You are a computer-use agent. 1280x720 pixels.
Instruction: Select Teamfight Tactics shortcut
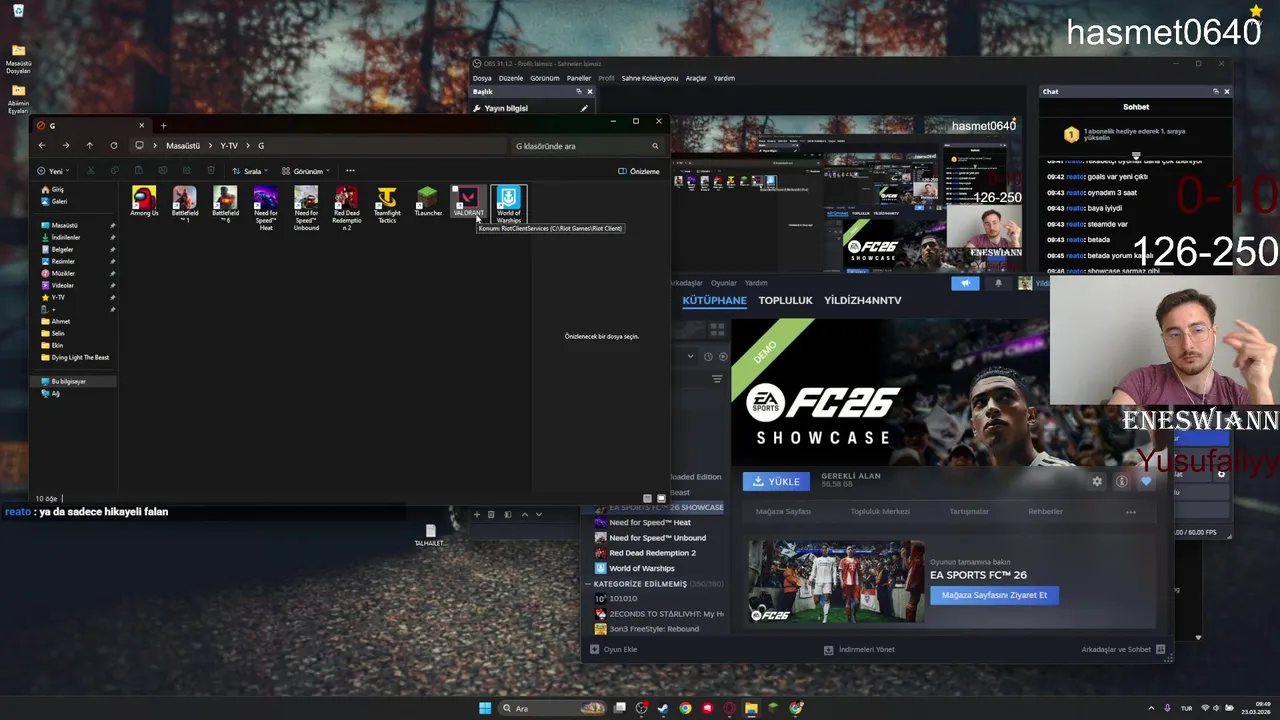pyautogui.click(x=387, y=204)
